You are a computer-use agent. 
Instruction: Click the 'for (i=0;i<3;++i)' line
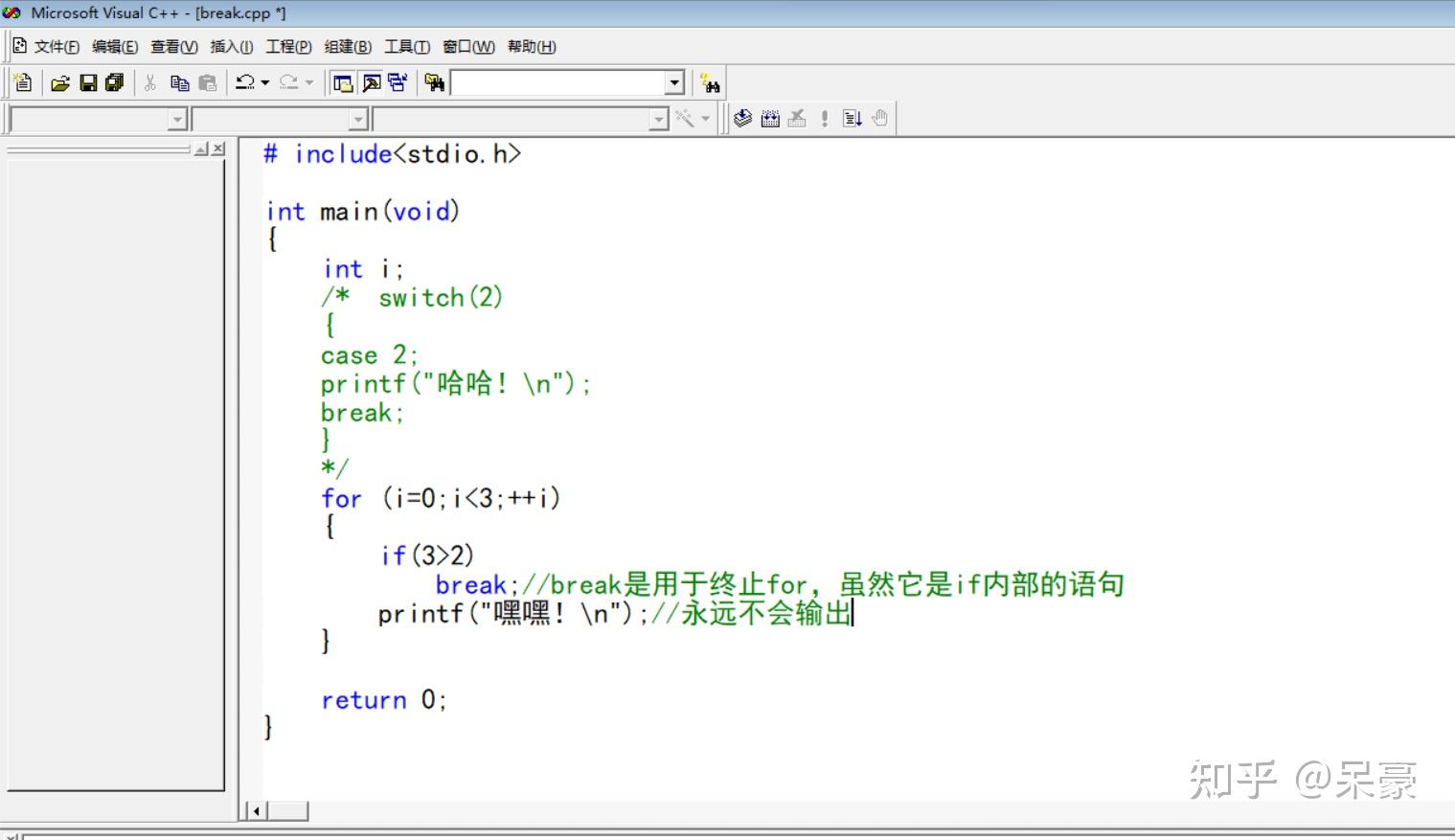(441, 498)
